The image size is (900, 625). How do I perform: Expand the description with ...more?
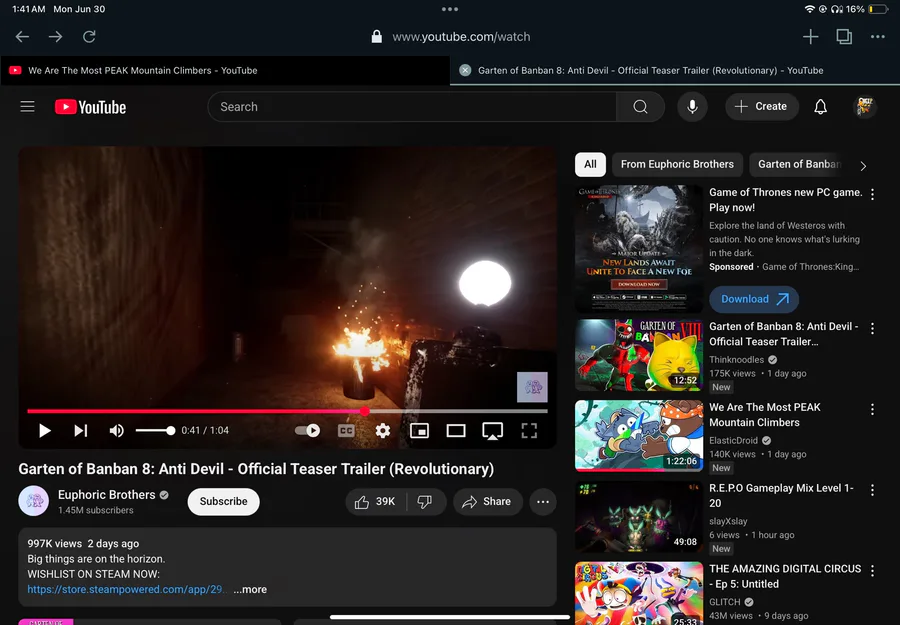pyautogui.click(x=250, y=589)
